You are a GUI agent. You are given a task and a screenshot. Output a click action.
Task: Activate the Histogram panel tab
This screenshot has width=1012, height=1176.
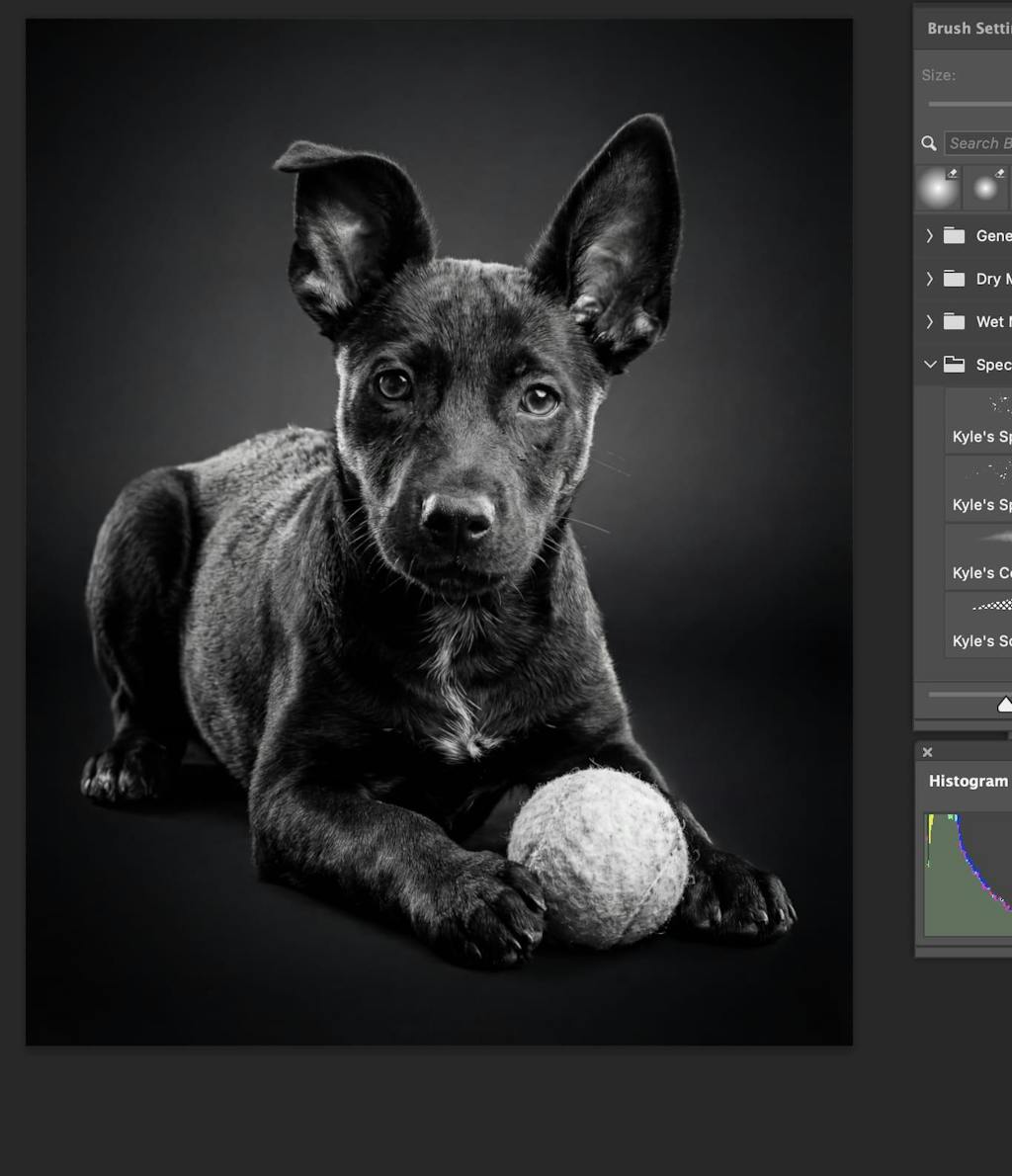pyautogui.click(x=969, y=781)
